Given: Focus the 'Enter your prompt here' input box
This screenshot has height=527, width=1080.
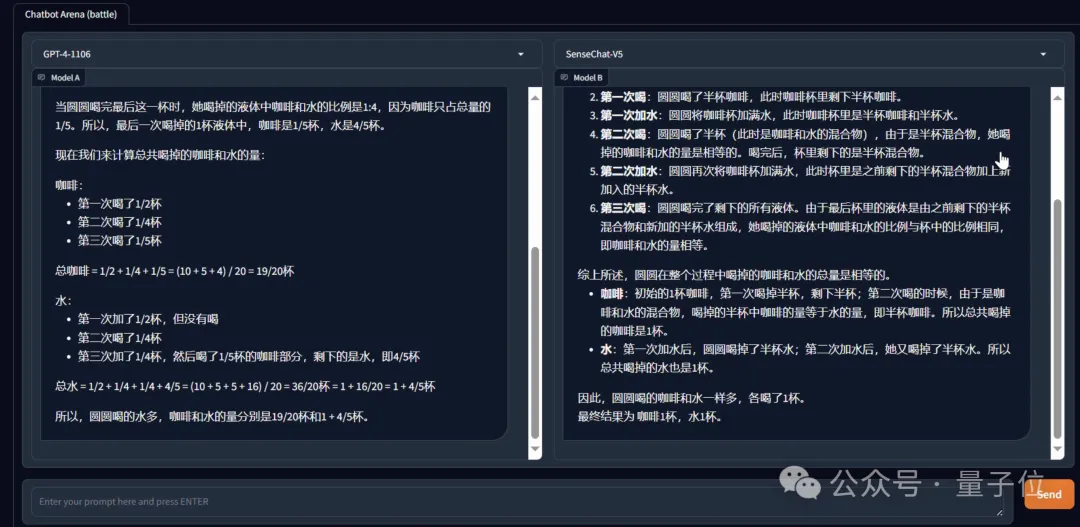Looking at the screenshot, I should click(x=500, y=501).
